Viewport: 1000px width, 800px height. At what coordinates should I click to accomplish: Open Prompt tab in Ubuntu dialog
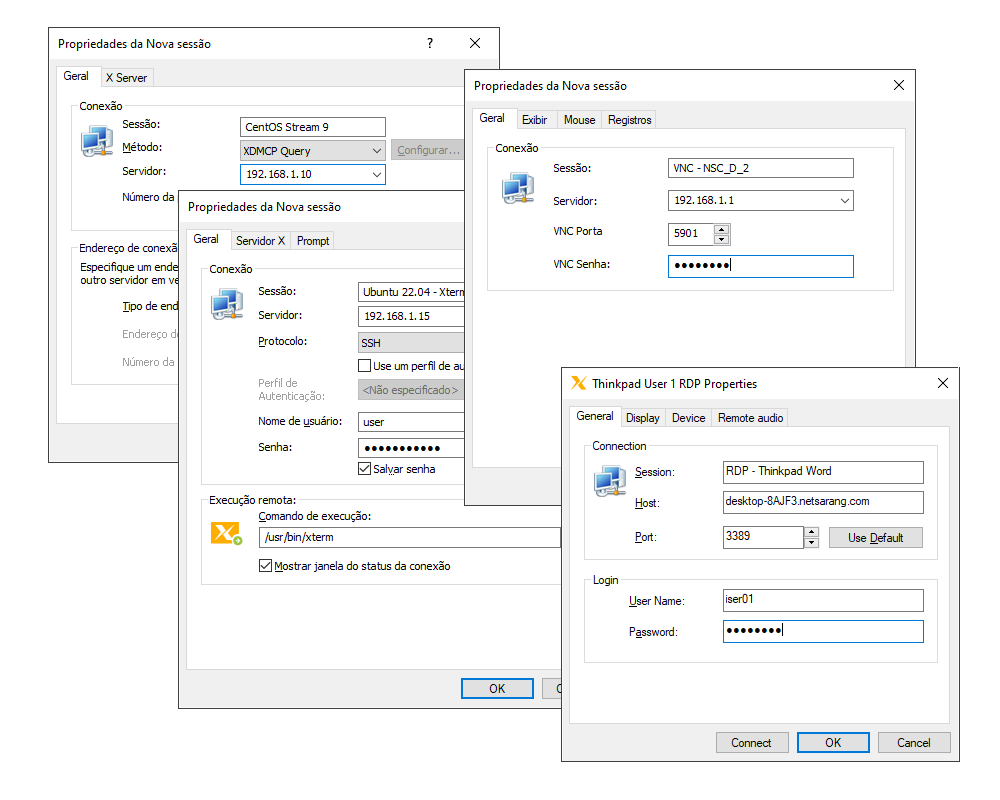coord(313,241)
